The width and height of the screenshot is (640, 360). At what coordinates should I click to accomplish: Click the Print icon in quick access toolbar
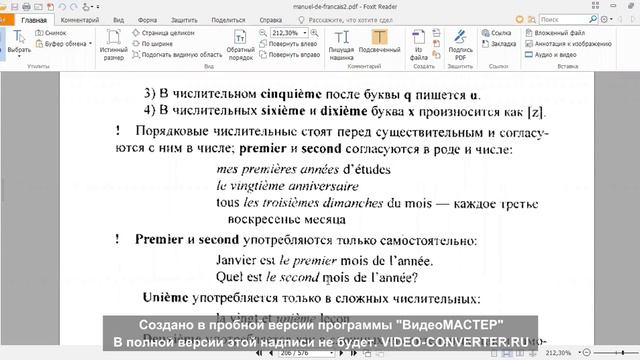pos(26,7)
